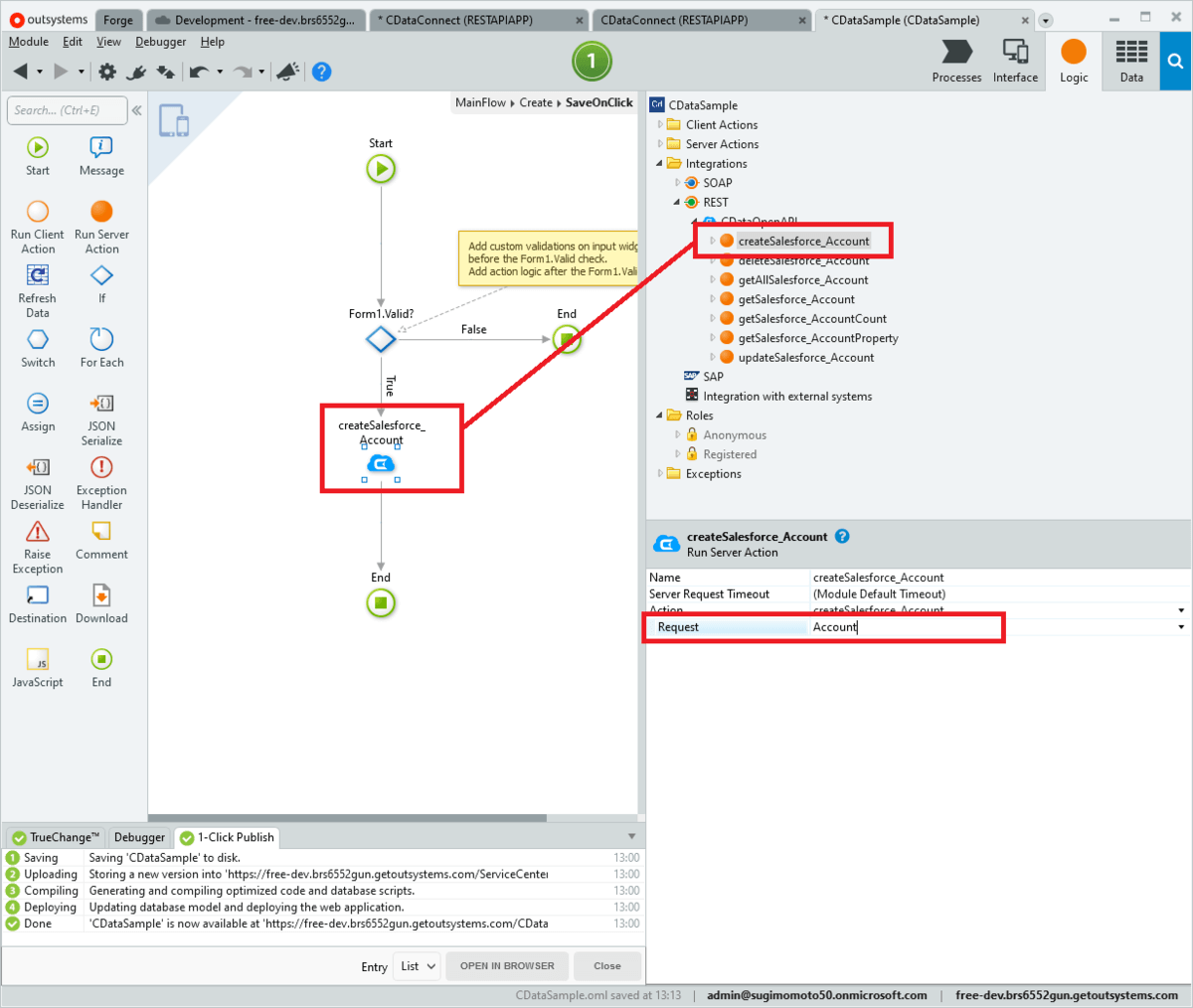Switch to the Interface layer

(1015, 62)
